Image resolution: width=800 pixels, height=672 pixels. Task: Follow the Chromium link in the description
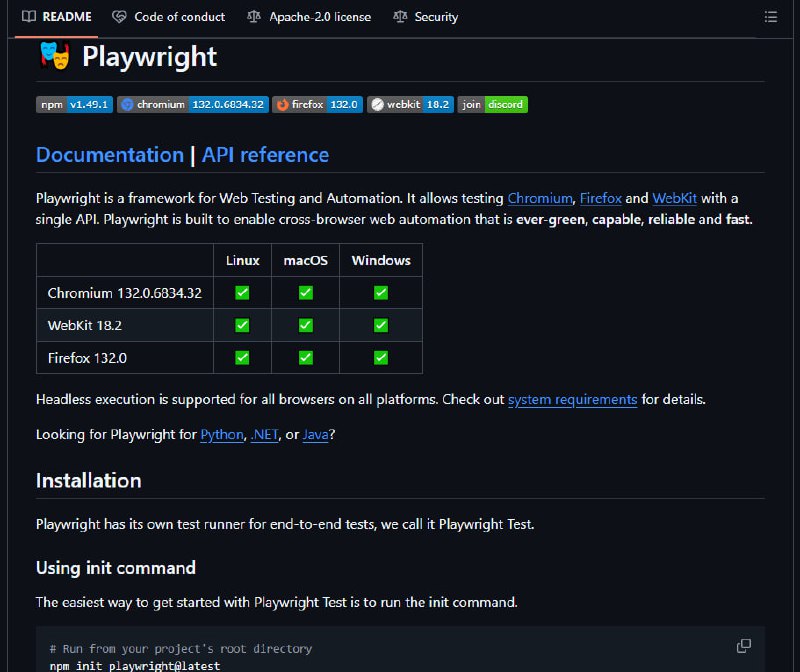coord(540,198)
